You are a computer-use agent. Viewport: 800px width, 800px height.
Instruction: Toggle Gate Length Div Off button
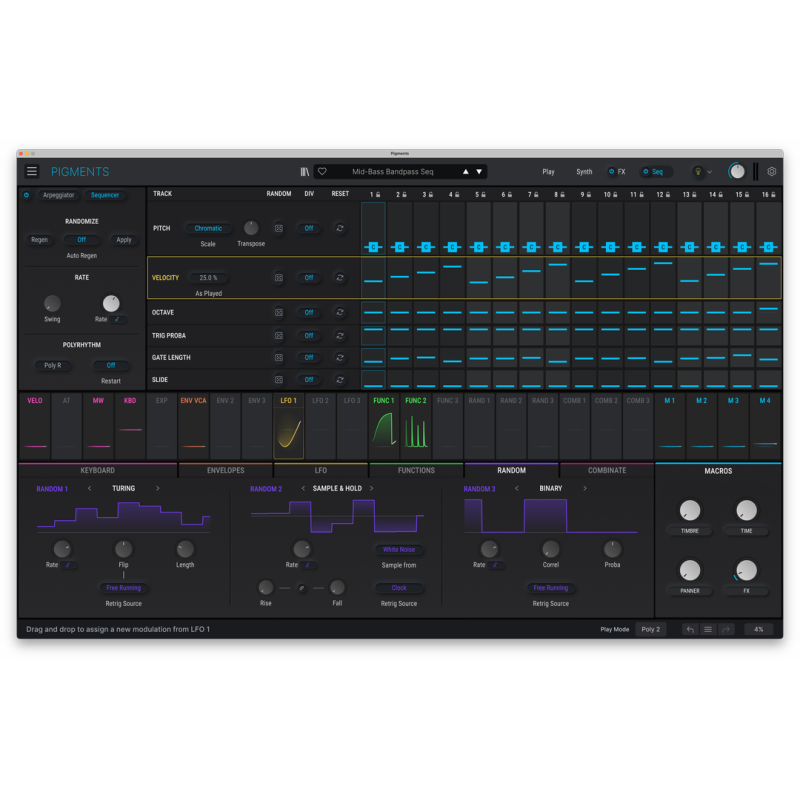click(309, 358)
